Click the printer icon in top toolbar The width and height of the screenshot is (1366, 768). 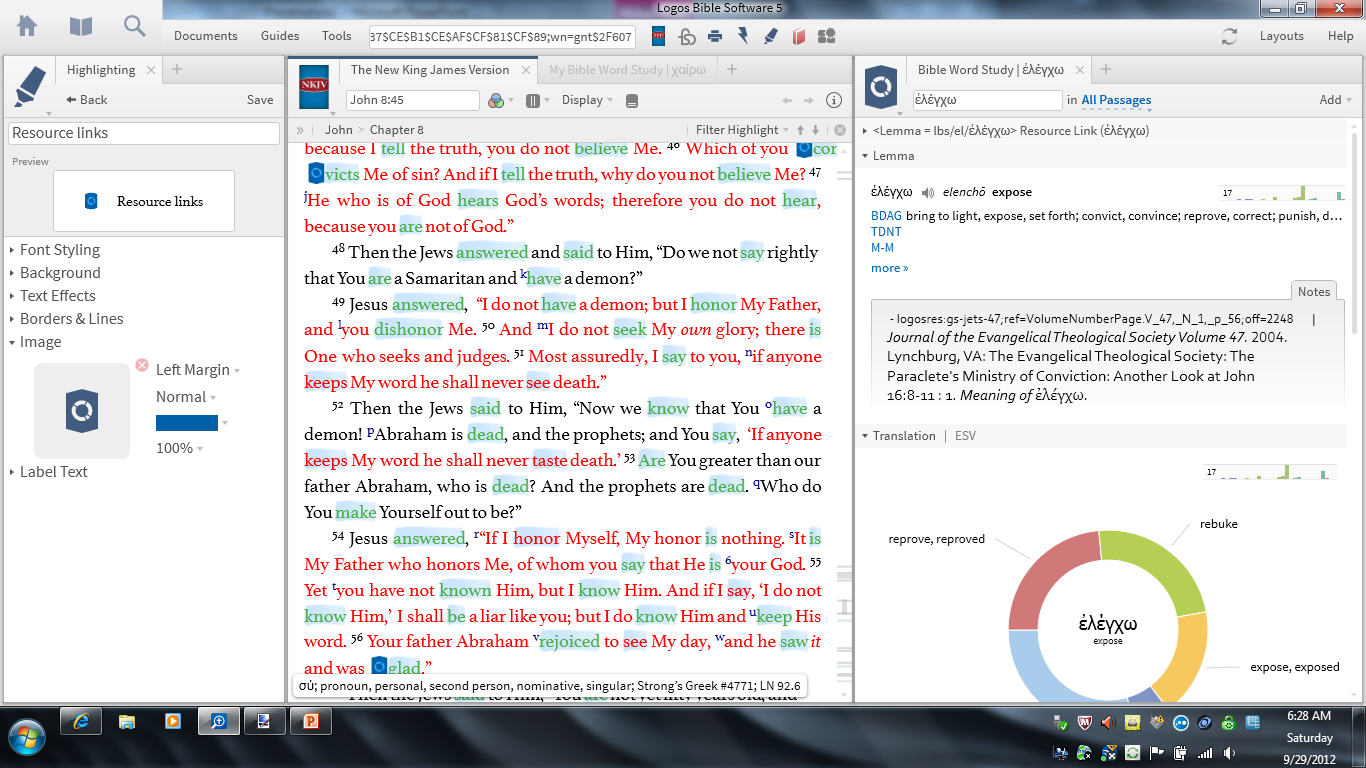(x=715, y=36)
